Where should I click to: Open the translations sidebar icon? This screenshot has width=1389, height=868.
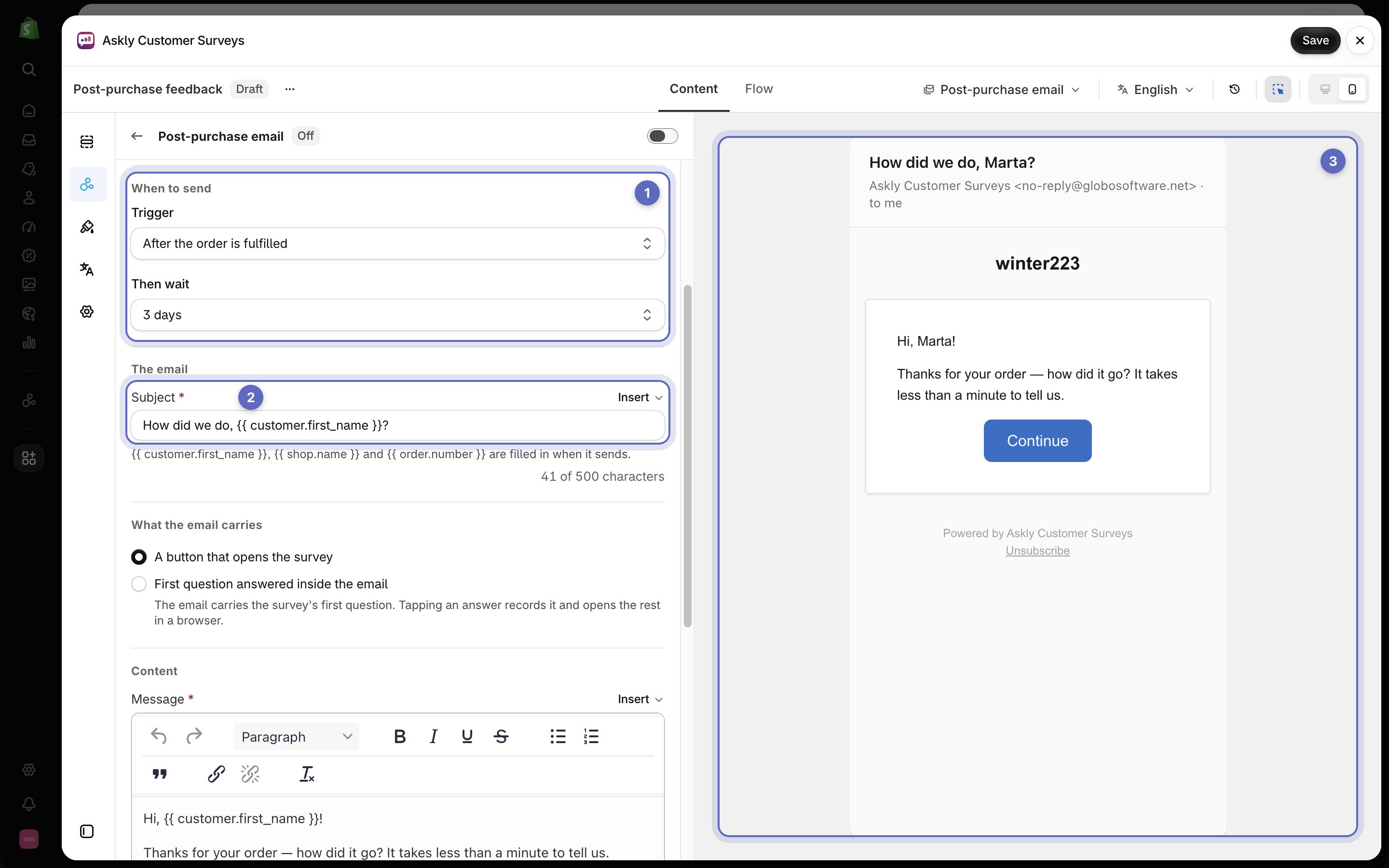click(87, 269)
